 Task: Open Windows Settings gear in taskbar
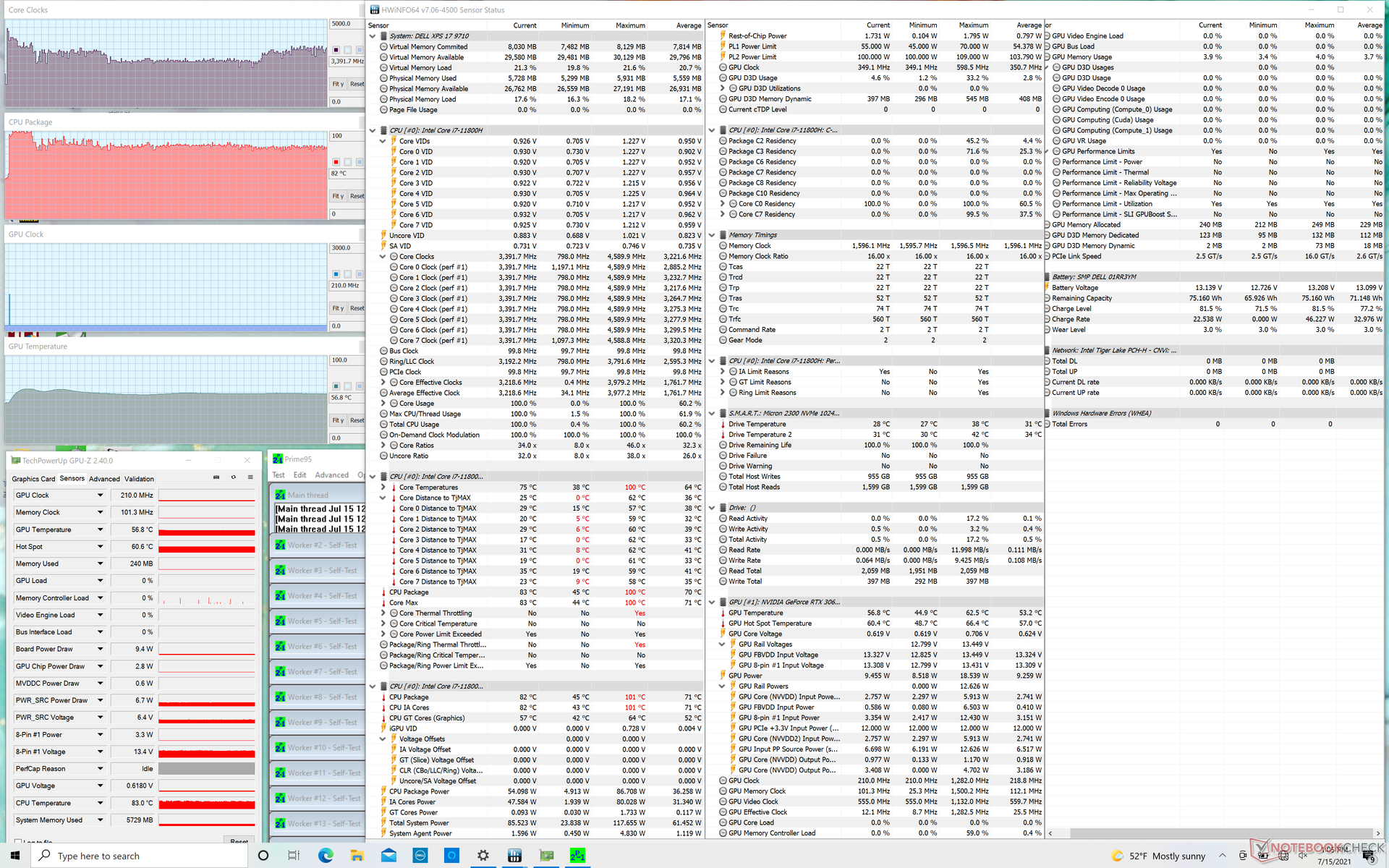[x=483, y=856]
